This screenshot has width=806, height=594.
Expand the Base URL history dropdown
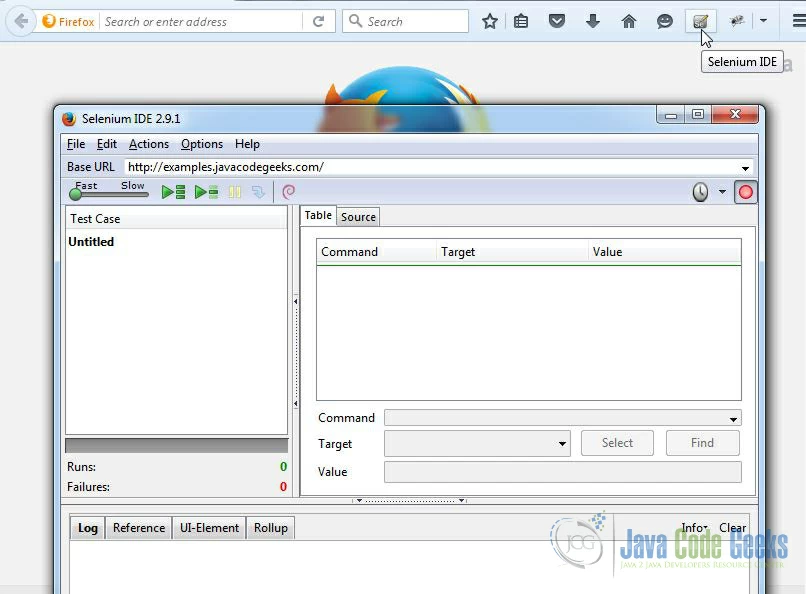[745, 168]
